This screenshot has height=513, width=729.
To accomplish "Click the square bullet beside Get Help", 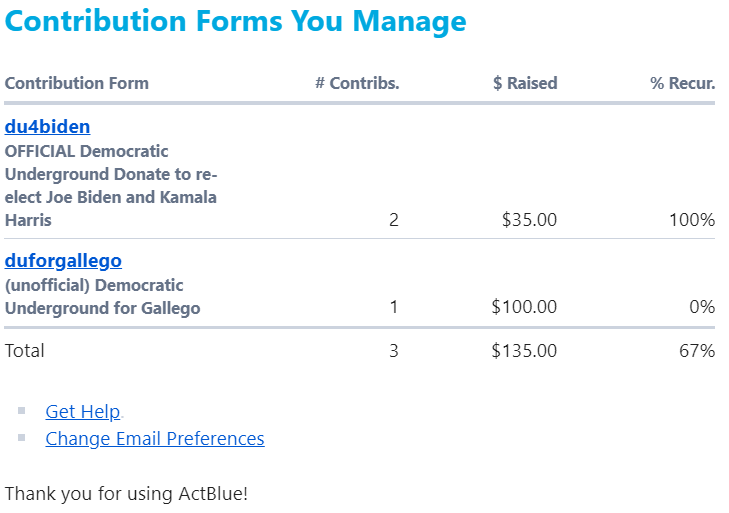I will [x=22, y=410].
